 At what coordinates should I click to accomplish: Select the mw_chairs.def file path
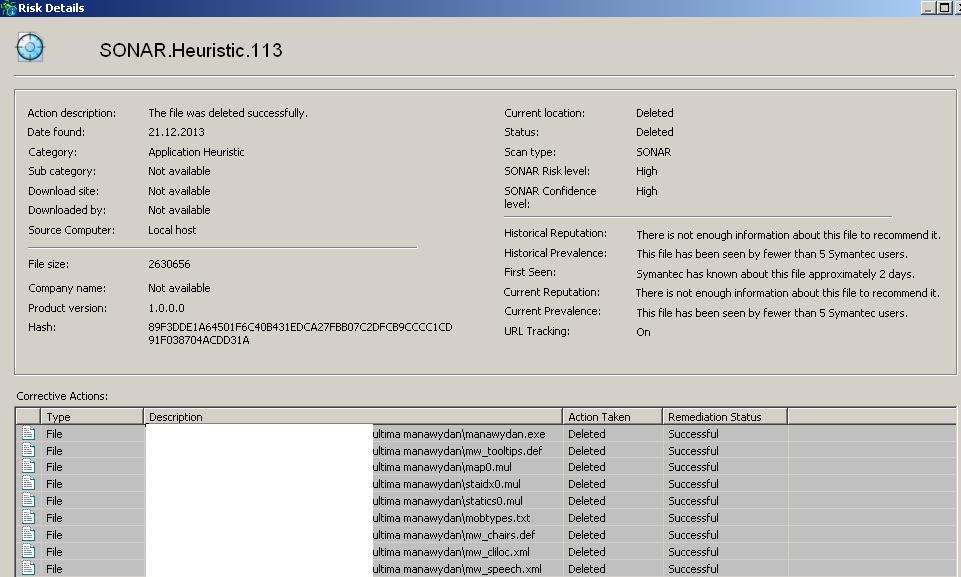tap(454, 535)
